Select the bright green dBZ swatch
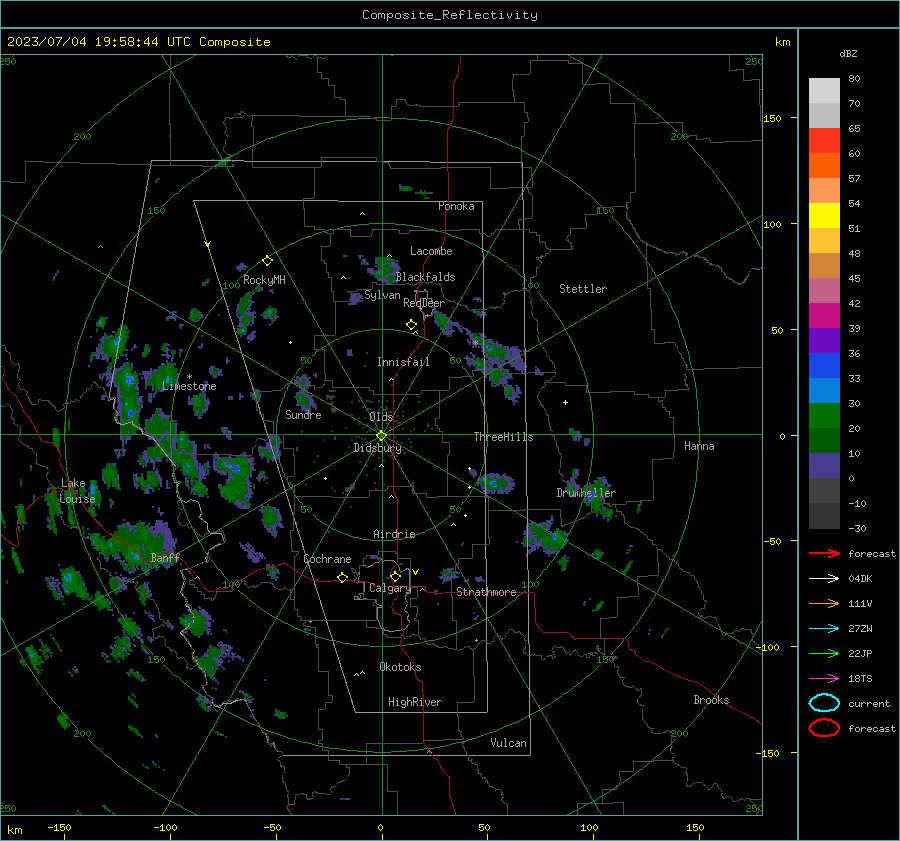 824,416
